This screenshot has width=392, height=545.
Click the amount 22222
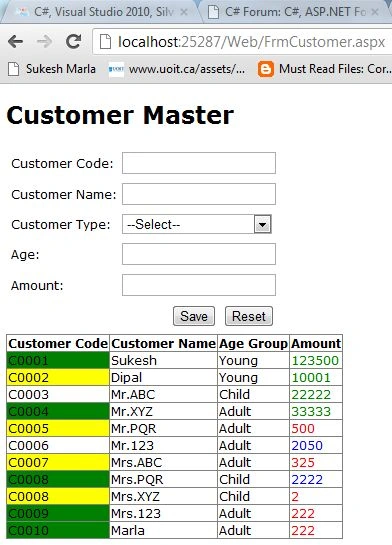(311, 395)
